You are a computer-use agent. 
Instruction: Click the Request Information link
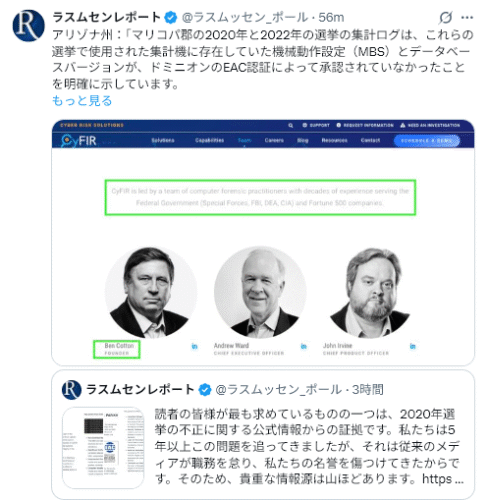coord(365,125)
